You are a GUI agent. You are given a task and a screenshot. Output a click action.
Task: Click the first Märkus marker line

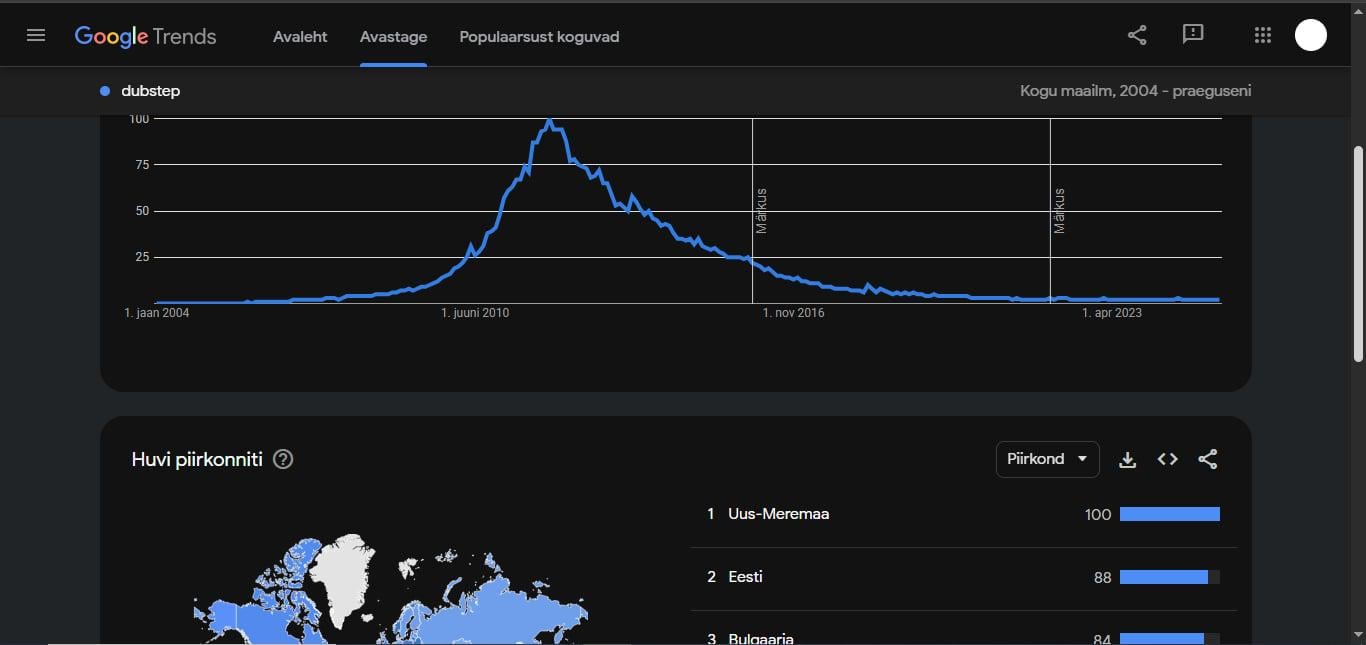coord(752,210)
